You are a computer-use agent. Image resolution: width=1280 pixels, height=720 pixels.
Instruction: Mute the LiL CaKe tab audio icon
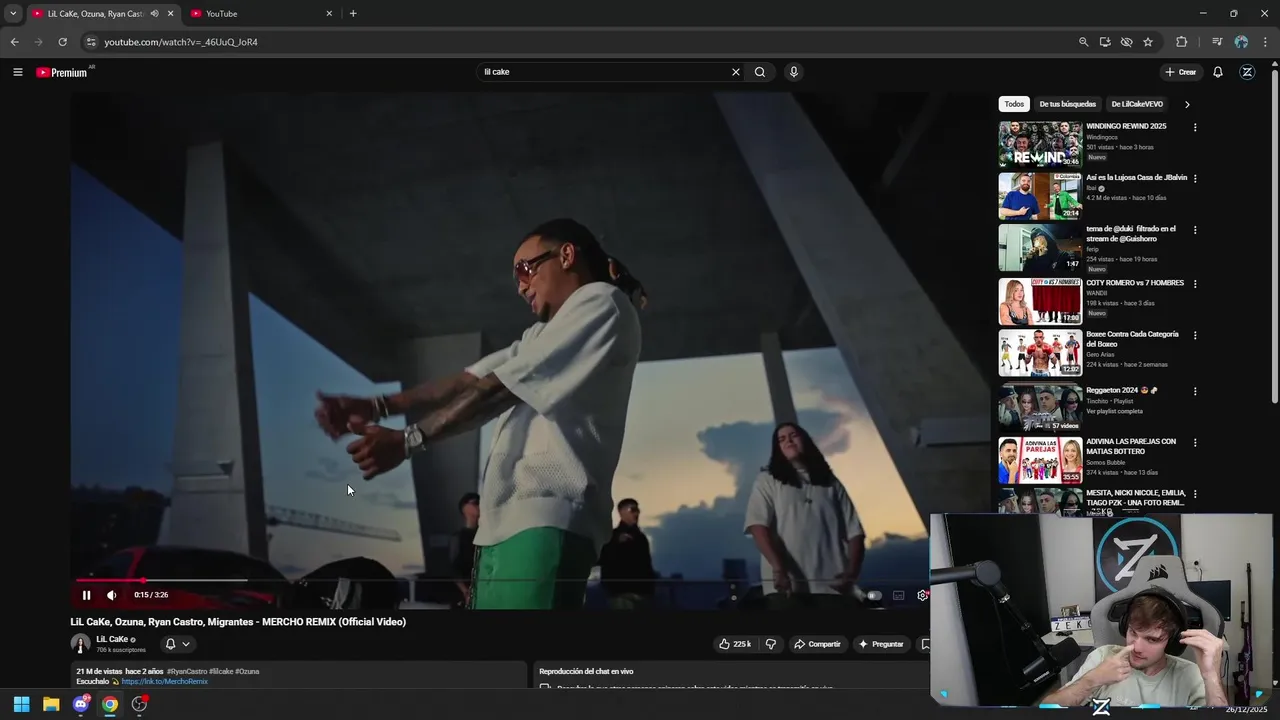[x=154, y=14]
